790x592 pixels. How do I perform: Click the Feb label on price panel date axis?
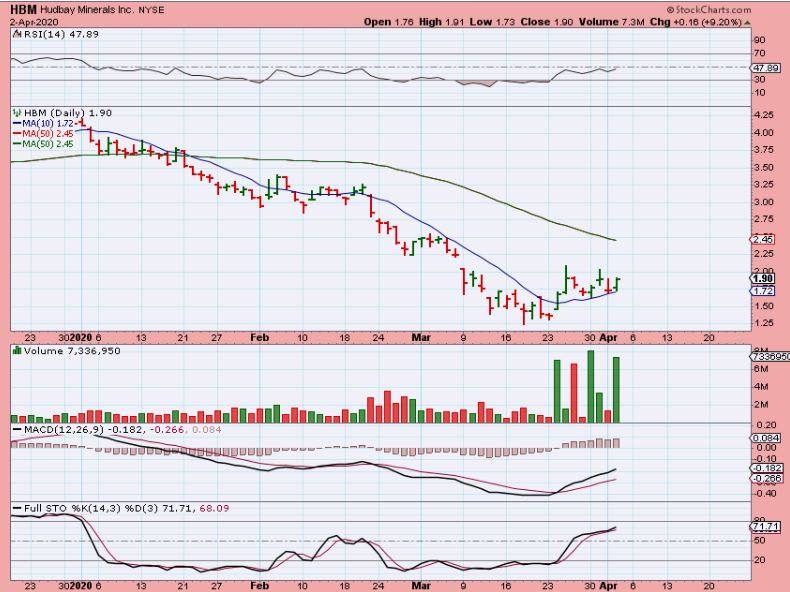[x=259, y=338]
